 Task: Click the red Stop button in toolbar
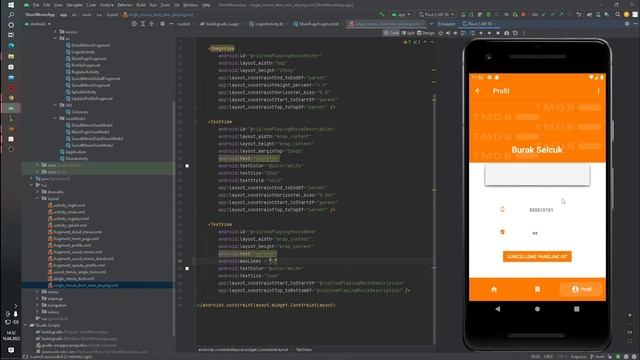pyautogui.click(x=523, y=14)
